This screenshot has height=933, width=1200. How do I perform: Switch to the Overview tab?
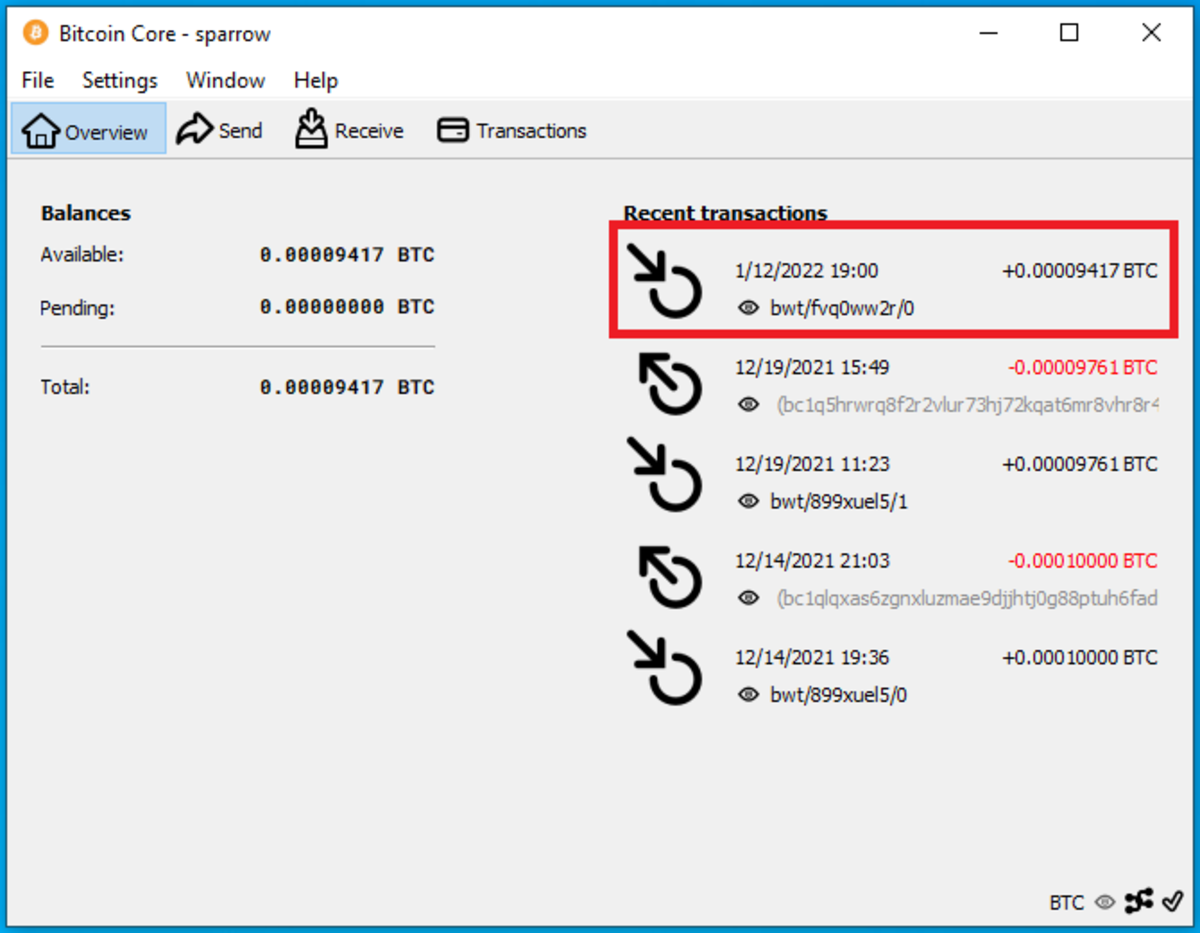(88, 130)
